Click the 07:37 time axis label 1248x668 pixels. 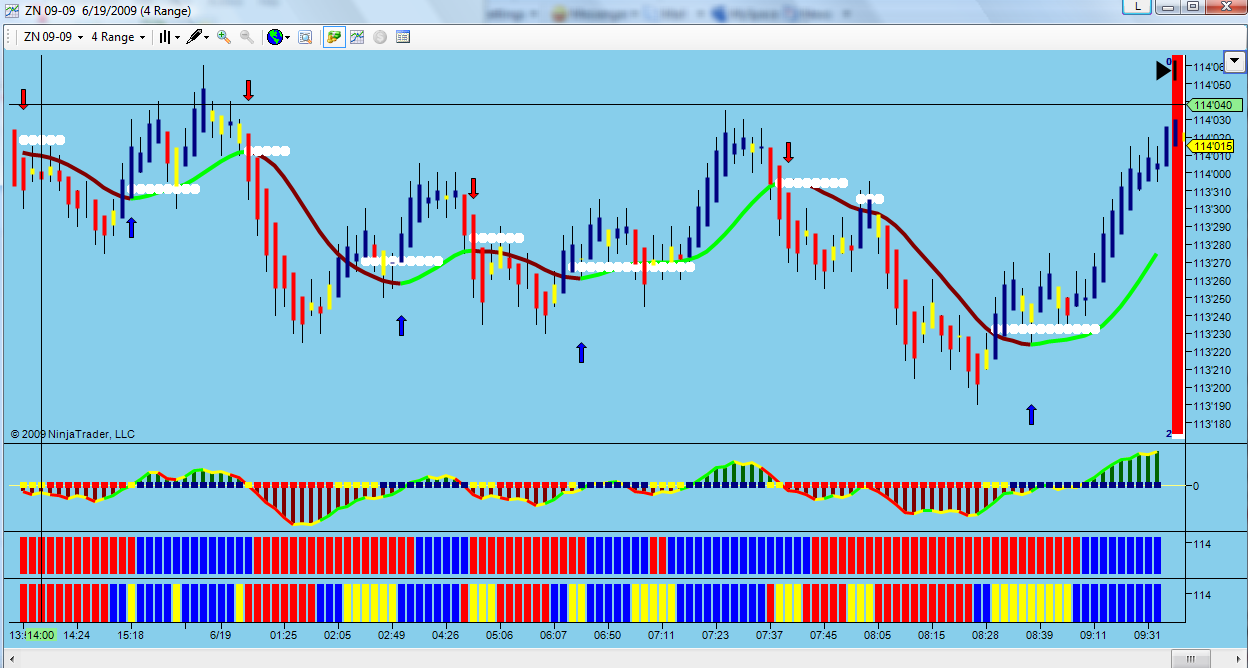click(769, 635)
